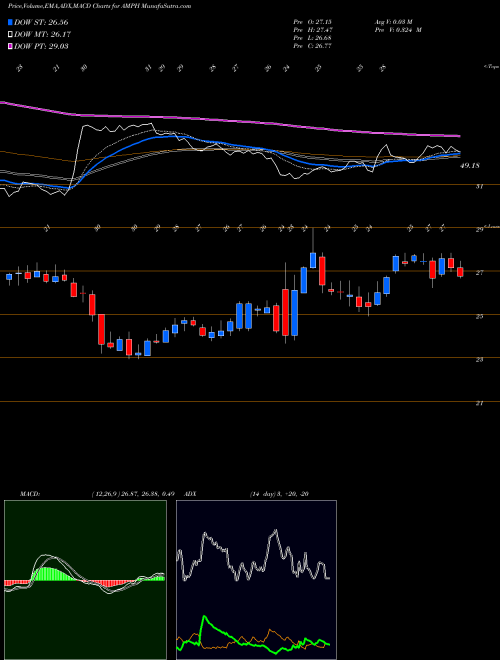Image resolution: width=500 pixels, height=660 pixels.
Task: Click the 27 price axis label
Action: pyautogui.click(x=479, y=273)
